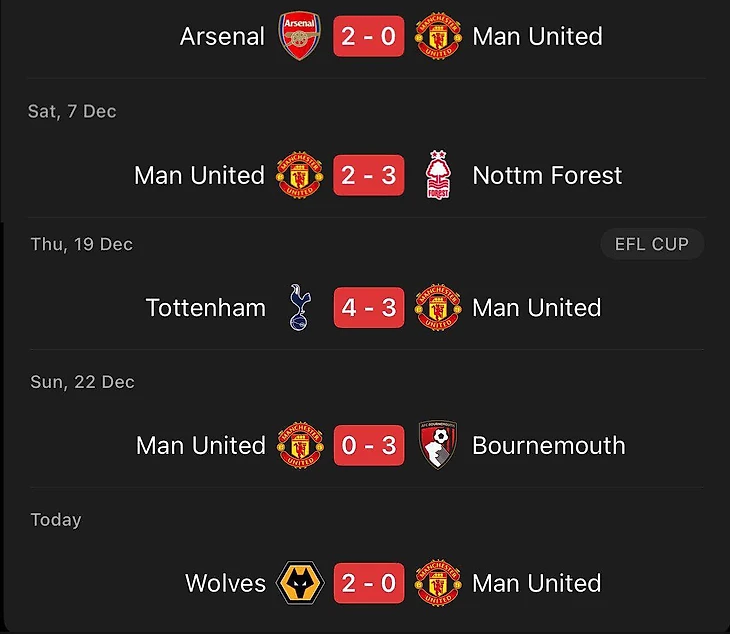Open the 2 - 3 Nottm Forest score
Image resolution: width=730 pixels, height=634 pixels.
(x=368, y=176)
